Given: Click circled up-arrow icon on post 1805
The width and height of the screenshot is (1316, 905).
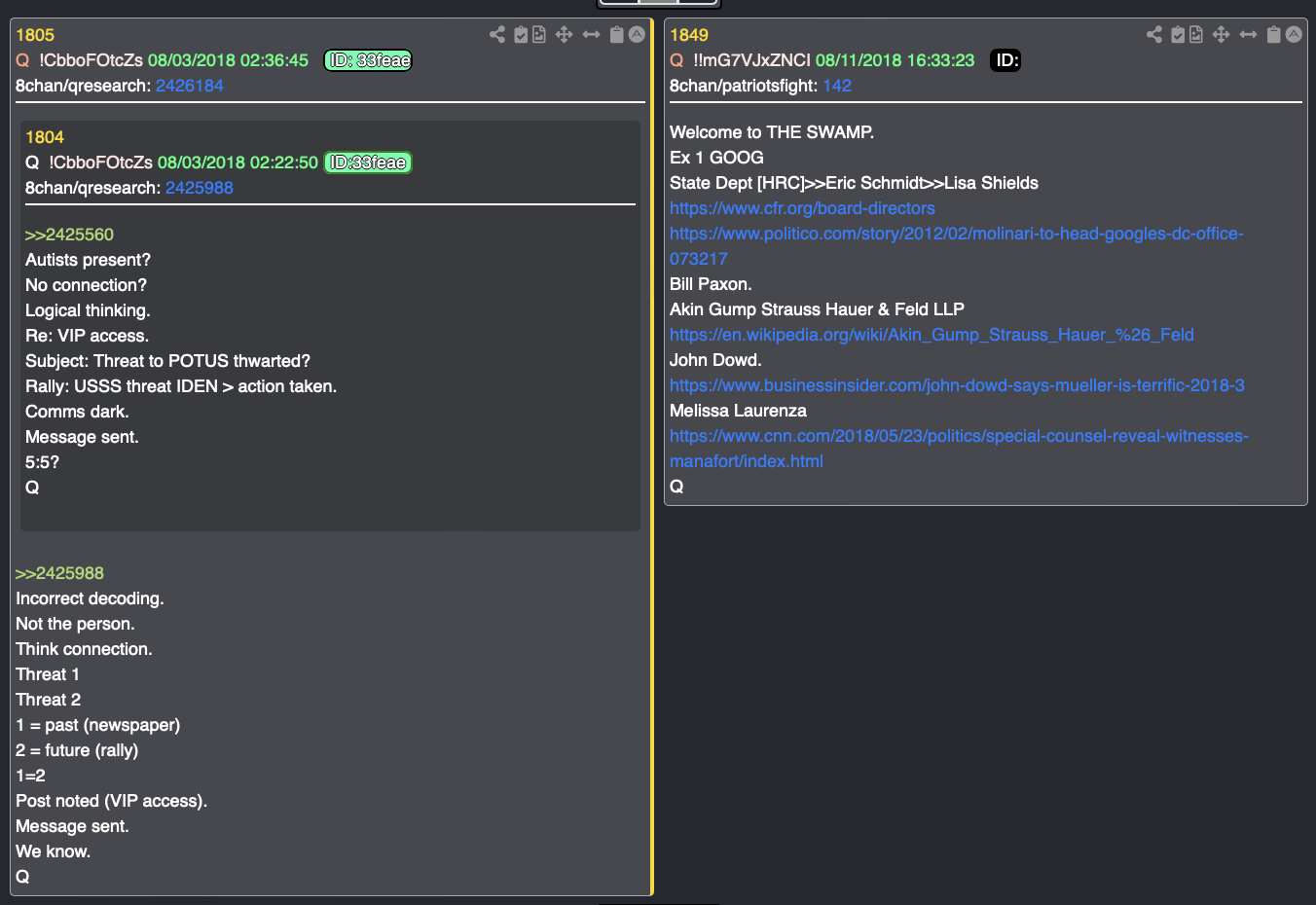Looking at the screenshot, I should [x=637, y=34].
